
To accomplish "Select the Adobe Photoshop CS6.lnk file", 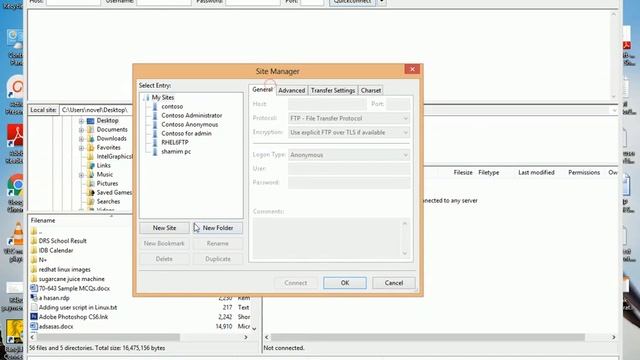I will click(x=73, y=317).
